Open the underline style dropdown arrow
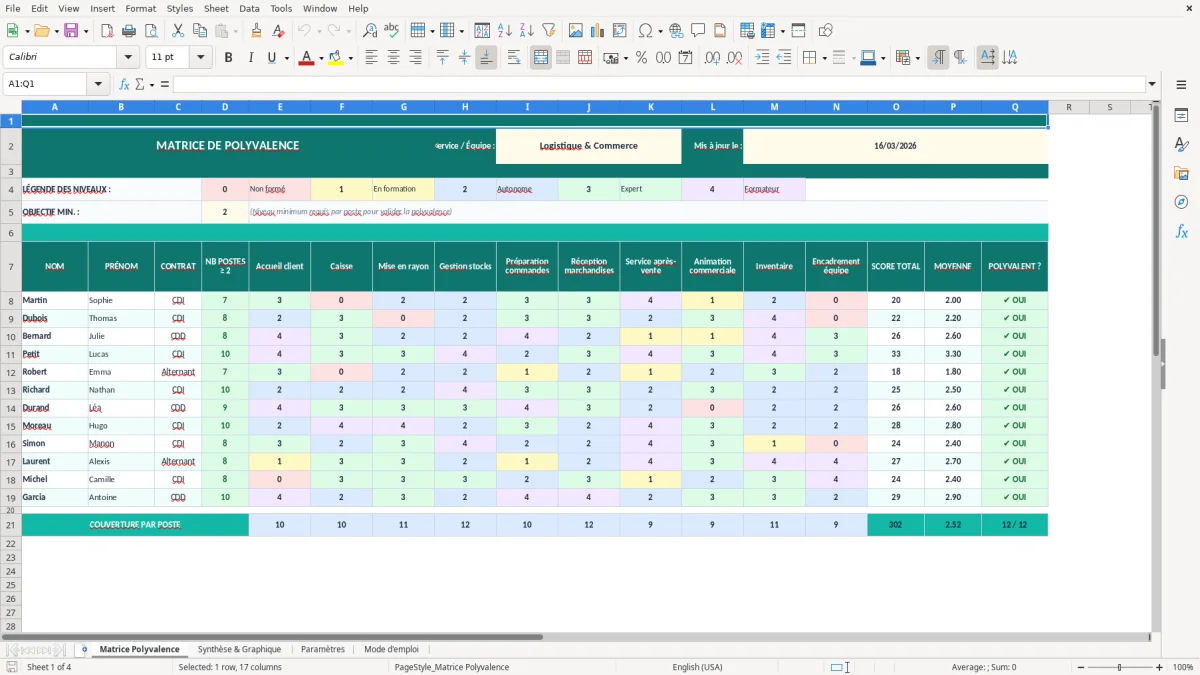Image resolution: width=1200 pixels, height=675 pixels. (287, 58)
